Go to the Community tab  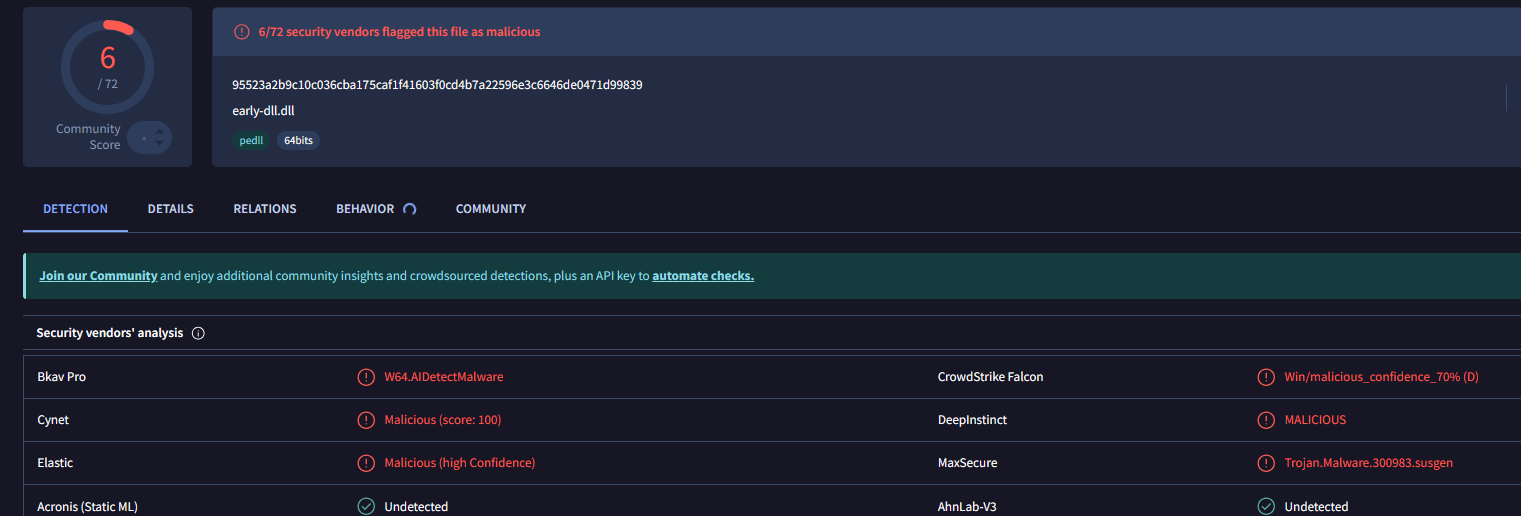pos(490,209)
